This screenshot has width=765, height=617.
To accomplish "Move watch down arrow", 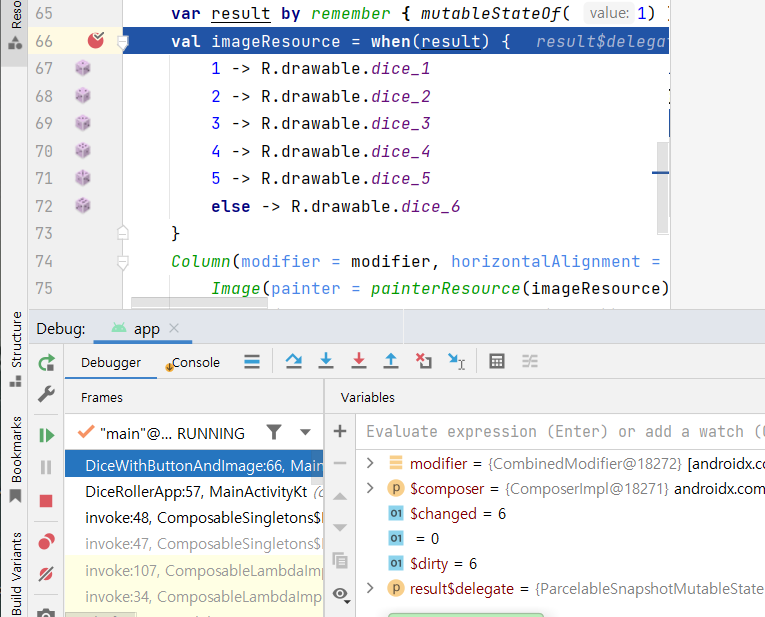I will pyautogui.click(x=340, y=527).
